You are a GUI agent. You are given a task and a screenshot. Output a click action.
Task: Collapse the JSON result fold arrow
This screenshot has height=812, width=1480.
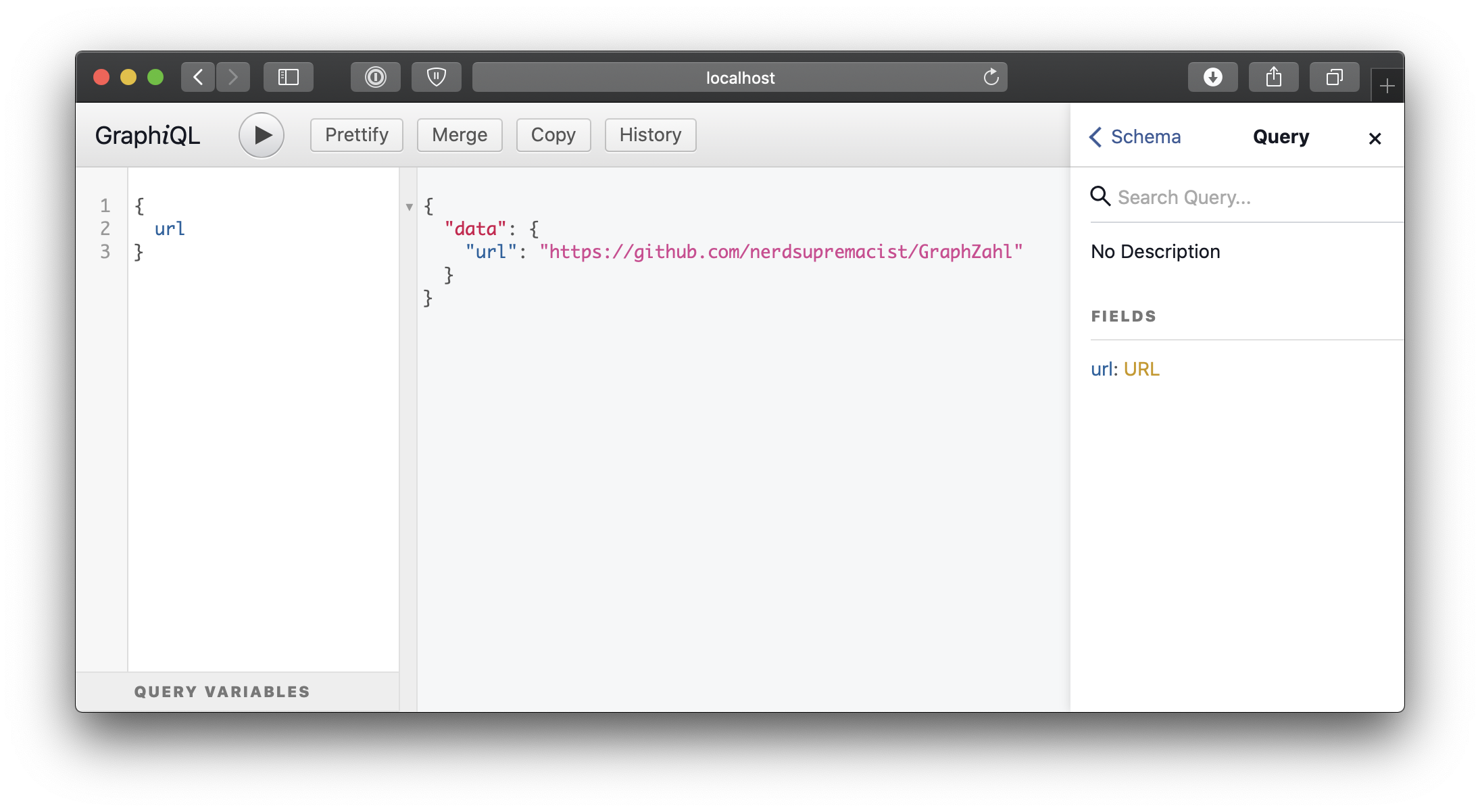tap(409, 207)
